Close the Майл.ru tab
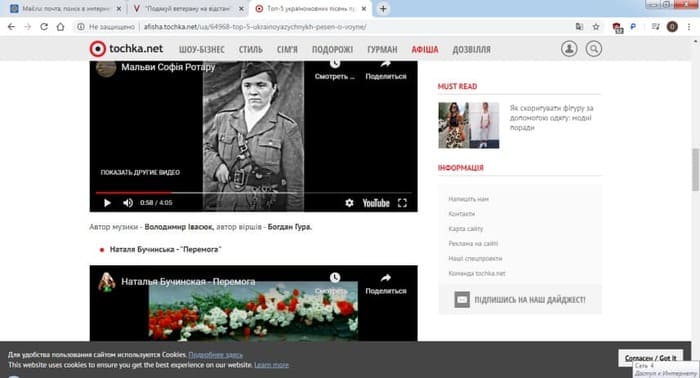The width and height of the screenshot is (700, 378). [x=119, y=8]
